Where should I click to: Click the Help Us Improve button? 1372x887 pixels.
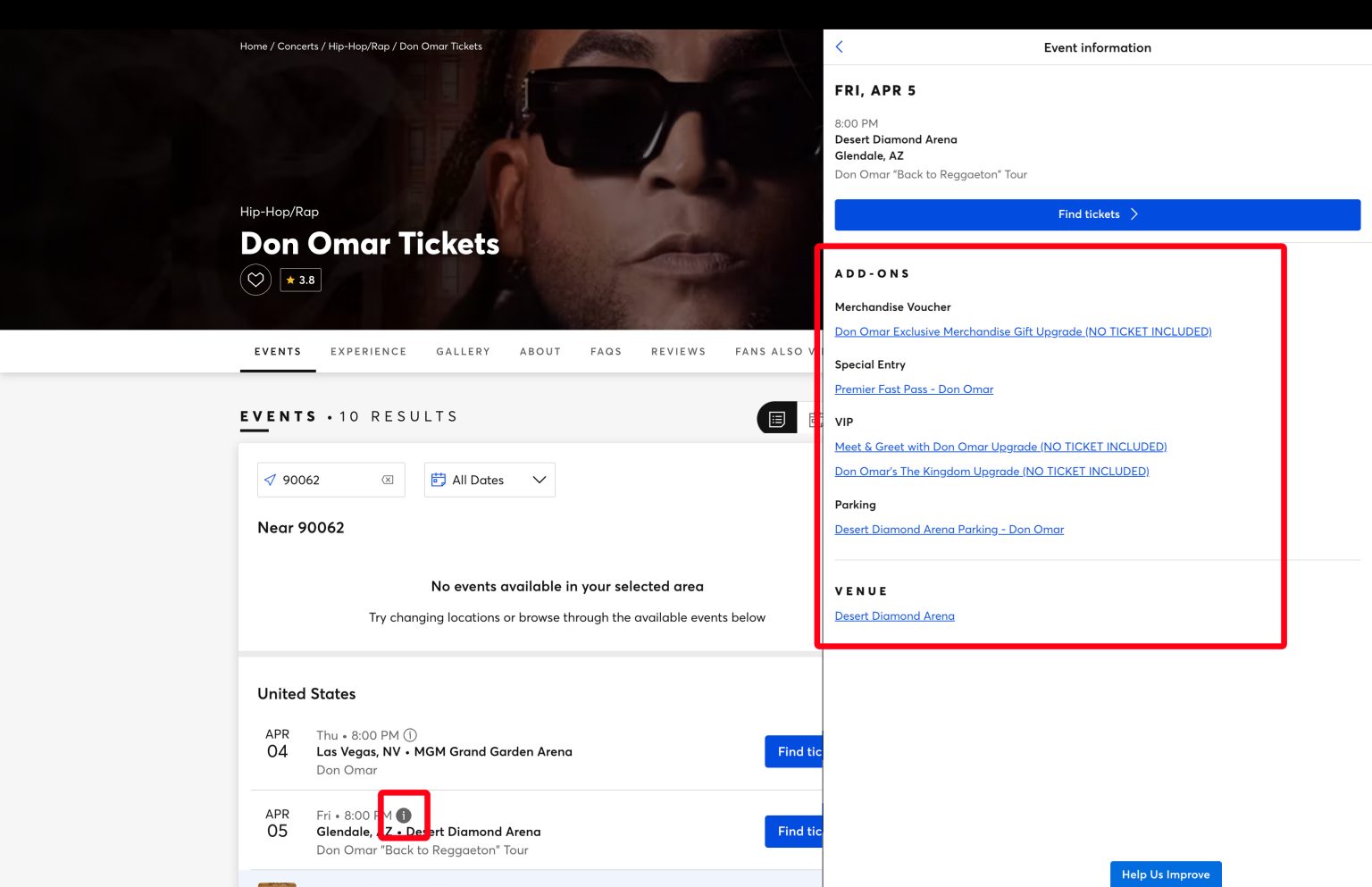coord(1165,874)
